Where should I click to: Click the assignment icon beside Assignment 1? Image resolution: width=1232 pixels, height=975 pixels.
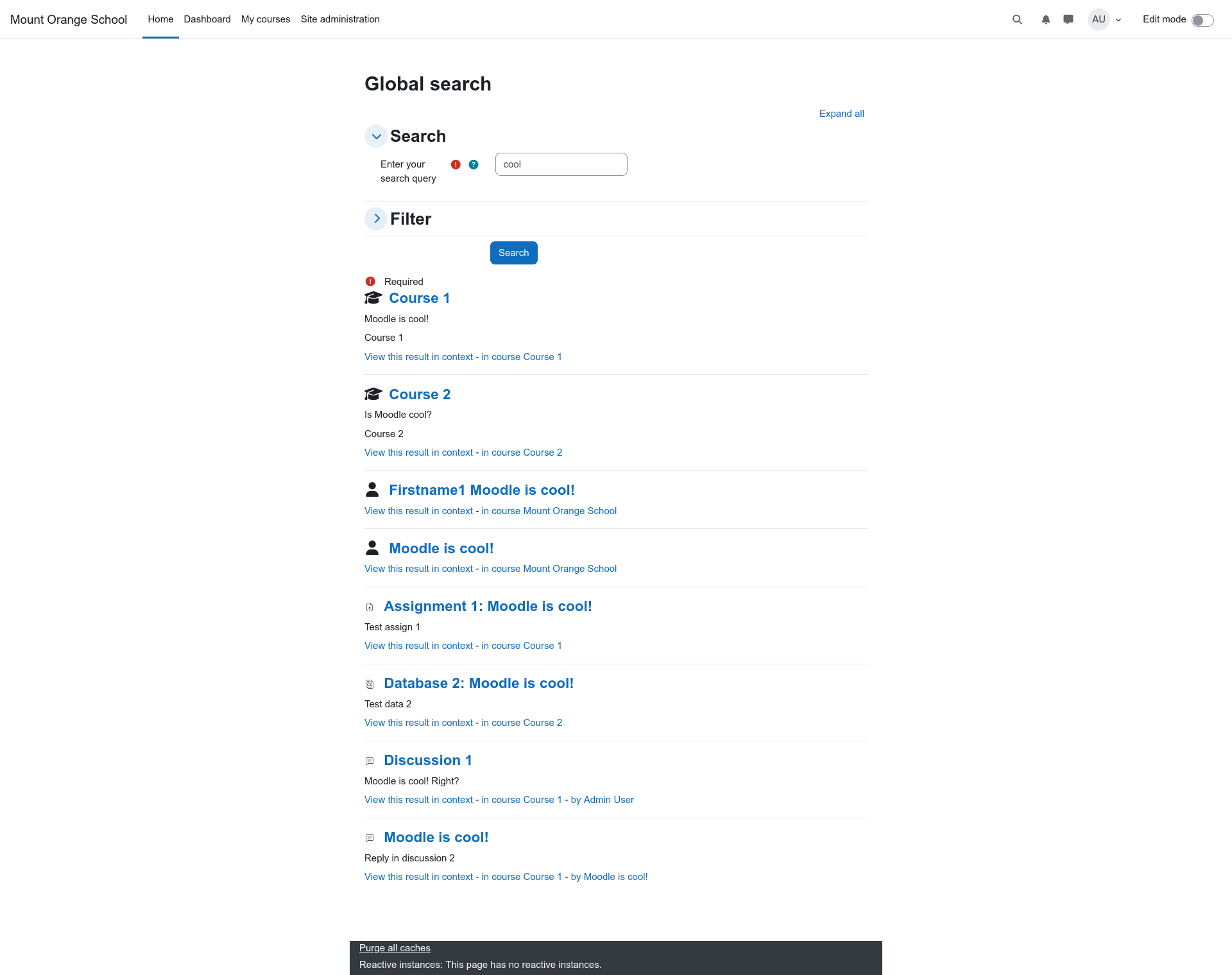[x=370, y=607]
